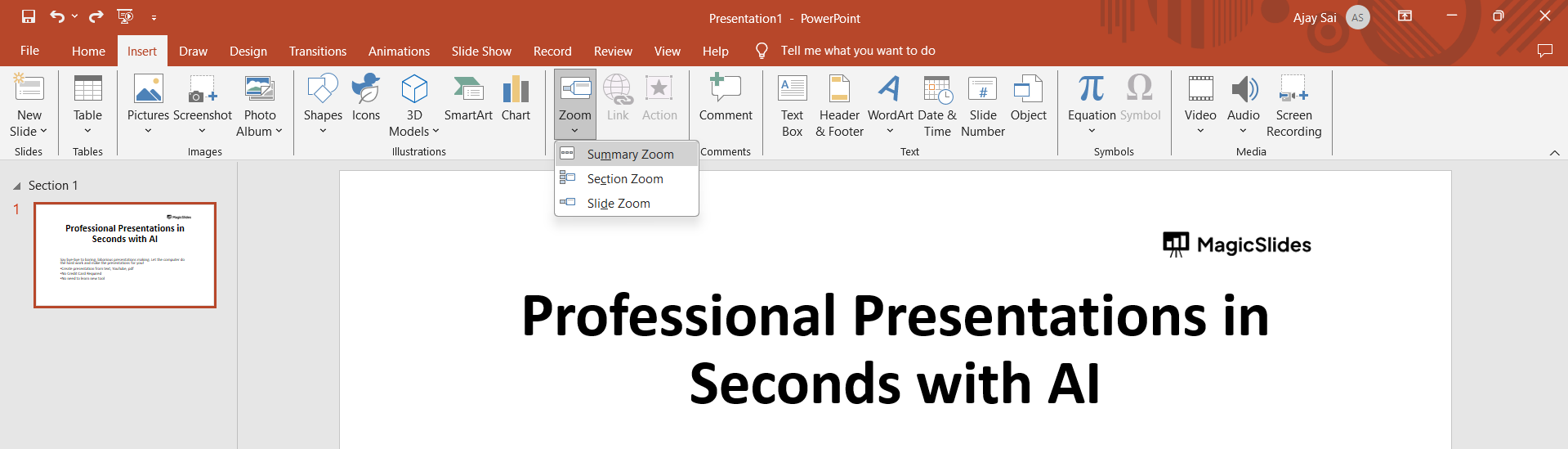Start presentation from beginning icon
This screenshot has width=1568, height=449.
[x=125, y=16]
